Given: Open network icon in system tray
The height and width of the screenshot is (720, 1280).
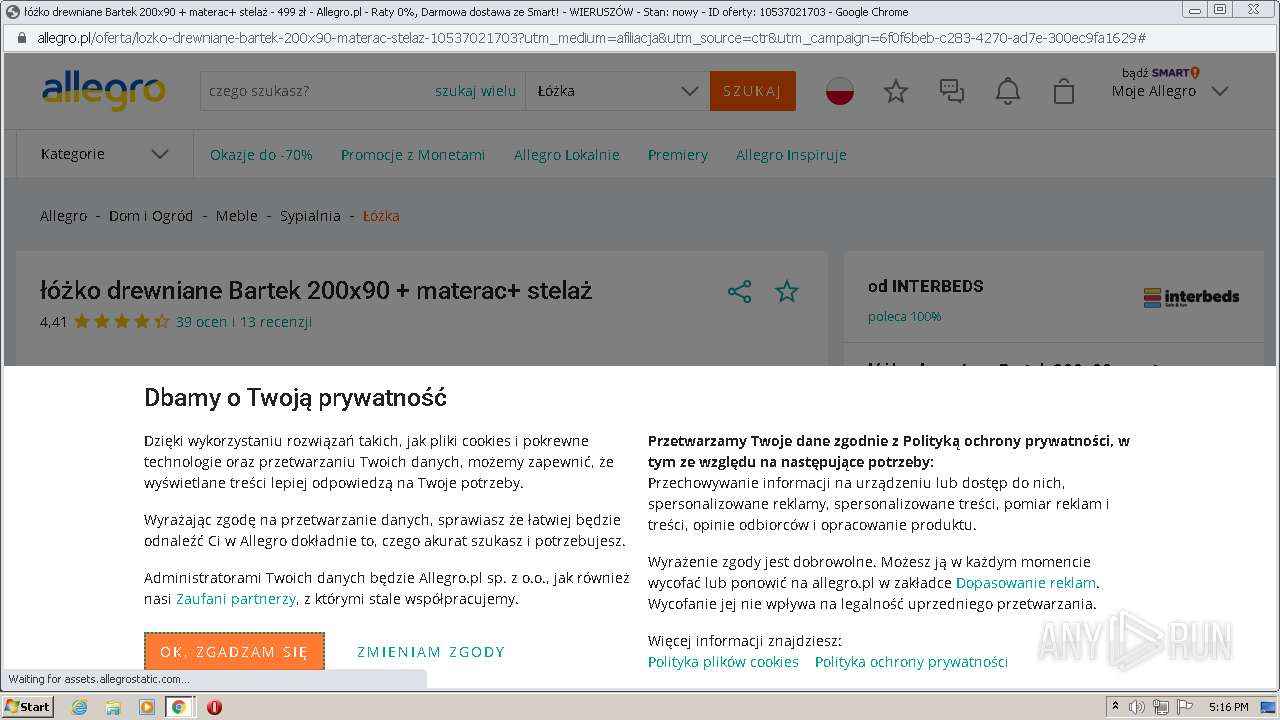Looking at the screenshot, I should [x=1160, y=707].
